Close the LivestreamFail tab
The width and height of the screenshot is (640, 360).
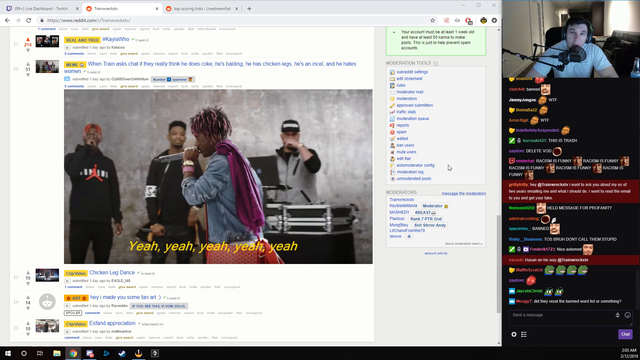(237, 9)
